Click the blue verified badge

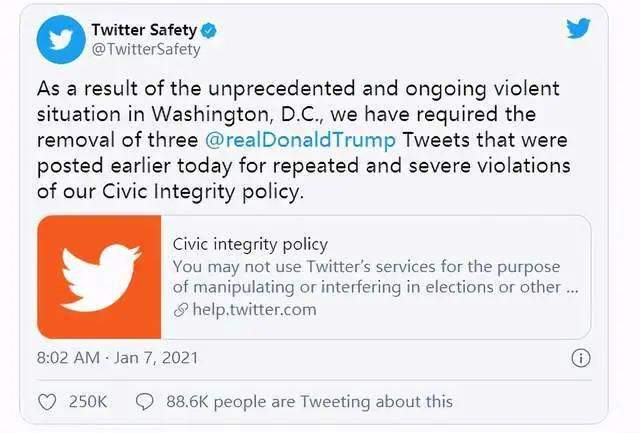click(207, 30)
